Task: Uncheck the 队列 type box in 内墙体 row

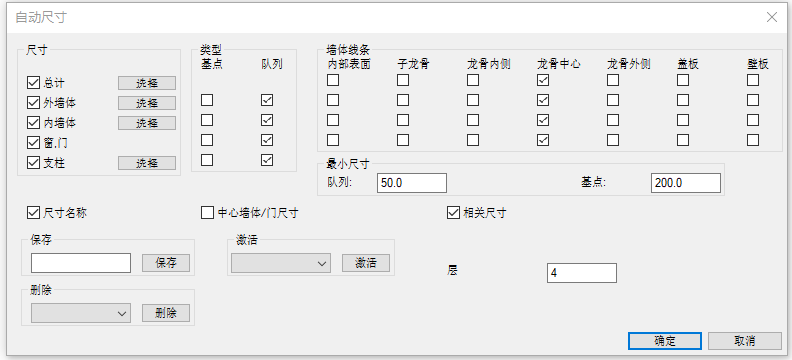Action: point(267,120)
